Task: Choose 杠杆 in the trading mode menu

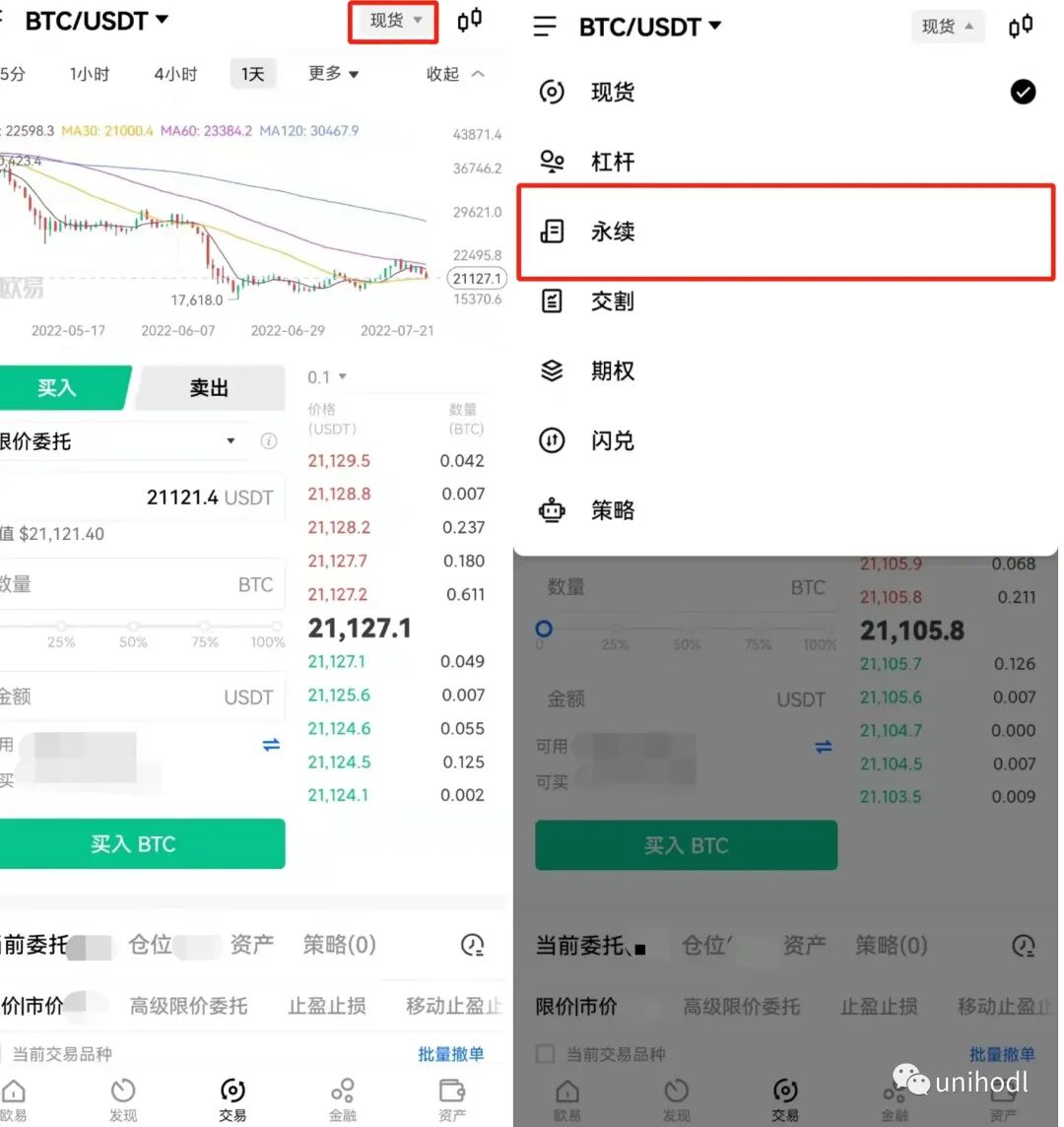Action: pyautogui.click(x=786, y=162)
